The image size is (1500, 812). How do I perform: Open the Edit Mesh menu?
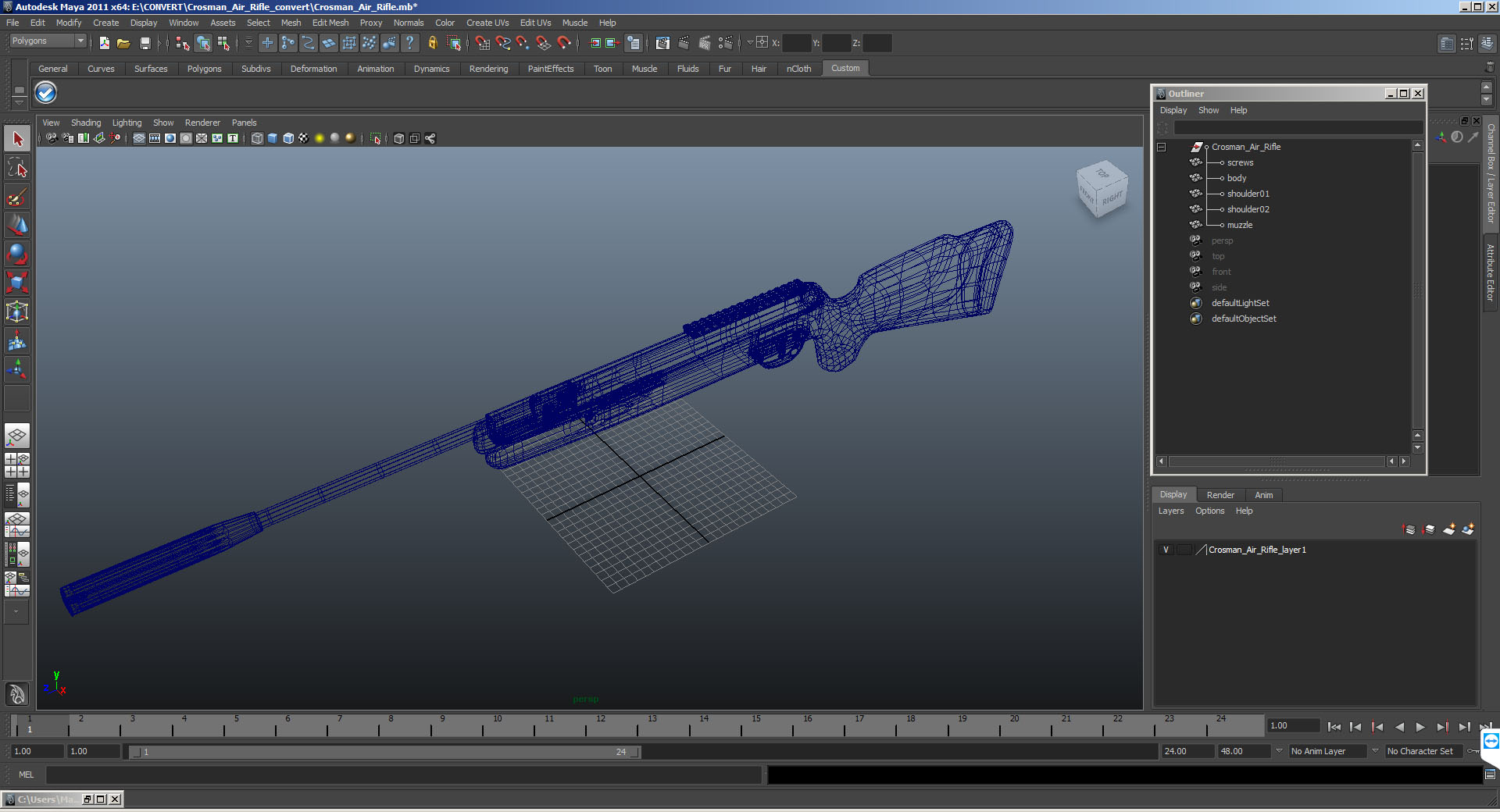coord(330,23)
